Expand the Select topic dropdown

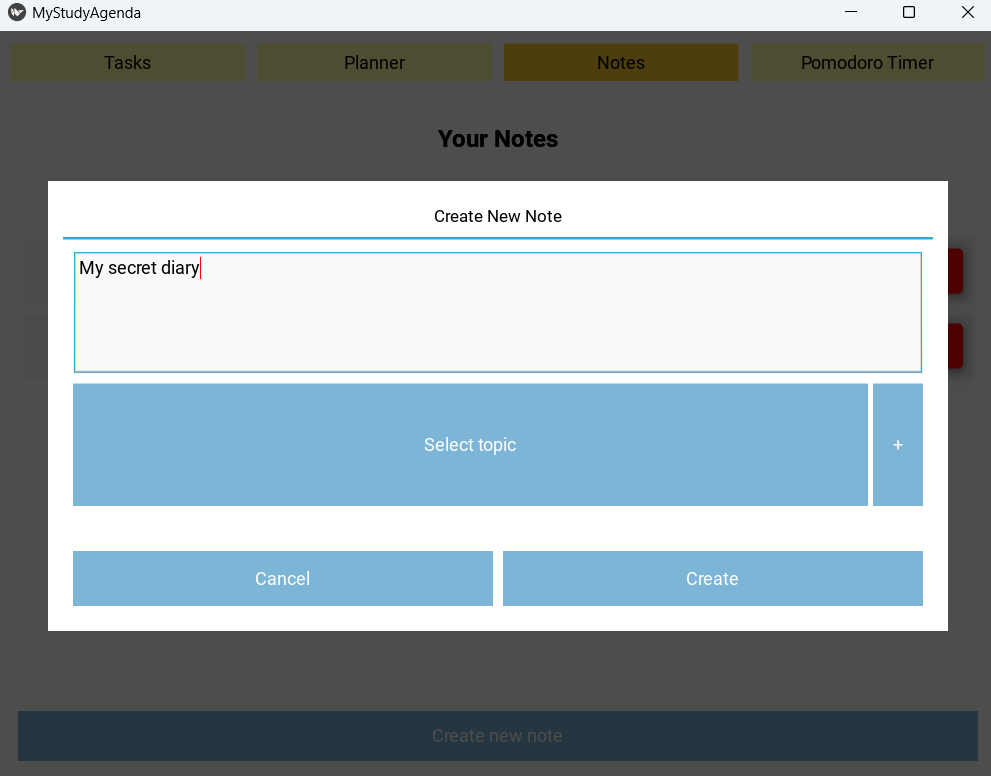click(470, 445)
